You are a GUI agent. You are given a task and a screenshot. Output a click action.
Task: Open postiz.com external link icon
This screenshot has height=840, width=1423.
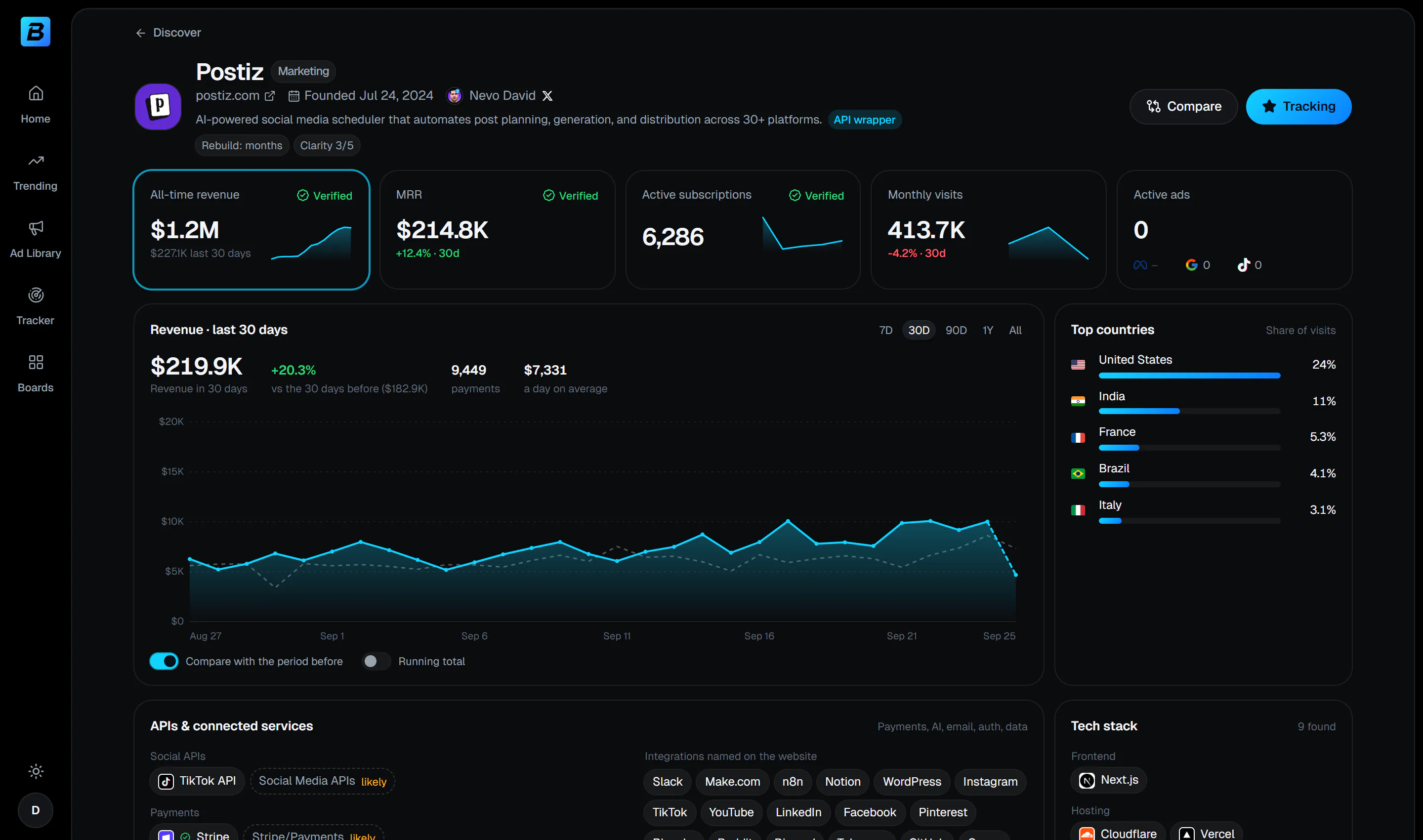(270, 96)
